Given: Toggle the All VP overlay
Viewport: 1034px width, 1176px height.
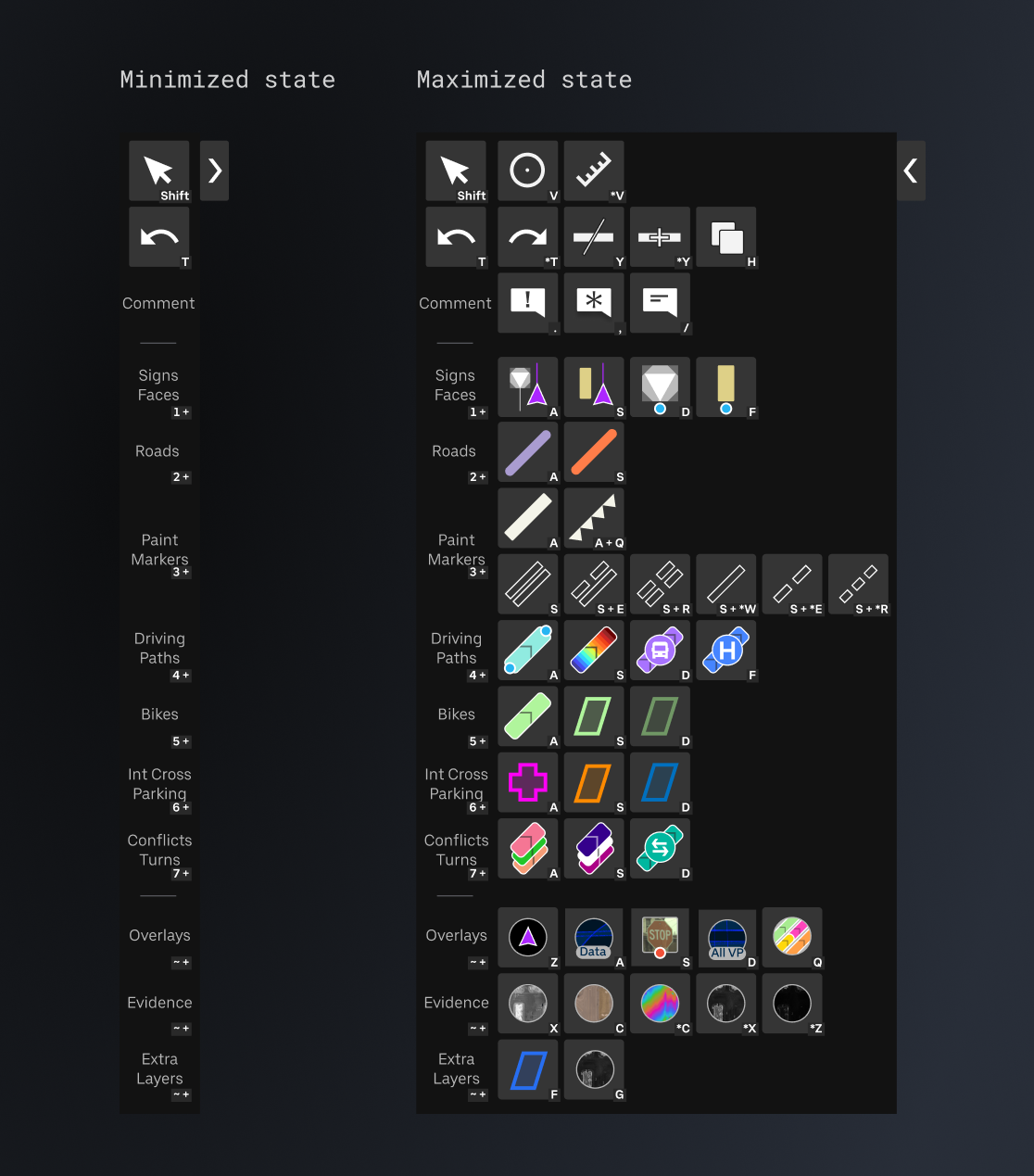Looking at the screenshot, I should [726, 937].
